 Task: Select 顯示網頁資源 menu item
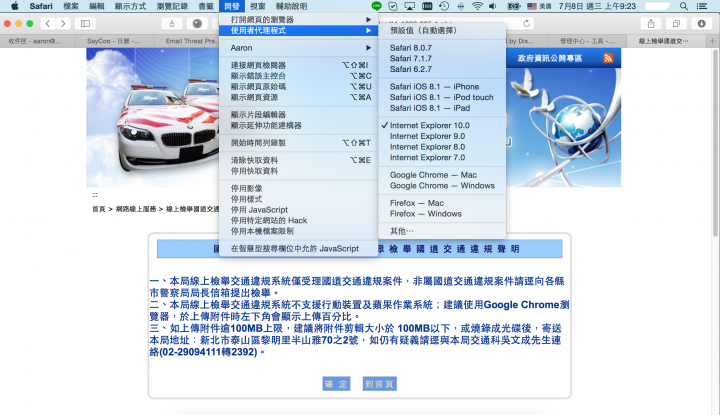click(298, 97)
